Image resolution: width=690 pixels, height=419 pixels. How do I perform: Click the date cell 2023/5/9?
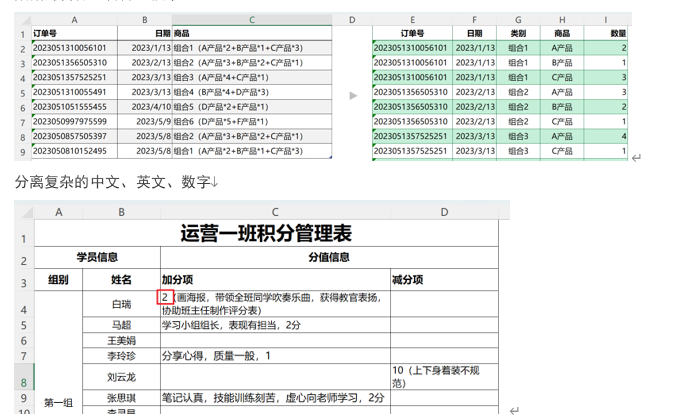pos(145,121)
